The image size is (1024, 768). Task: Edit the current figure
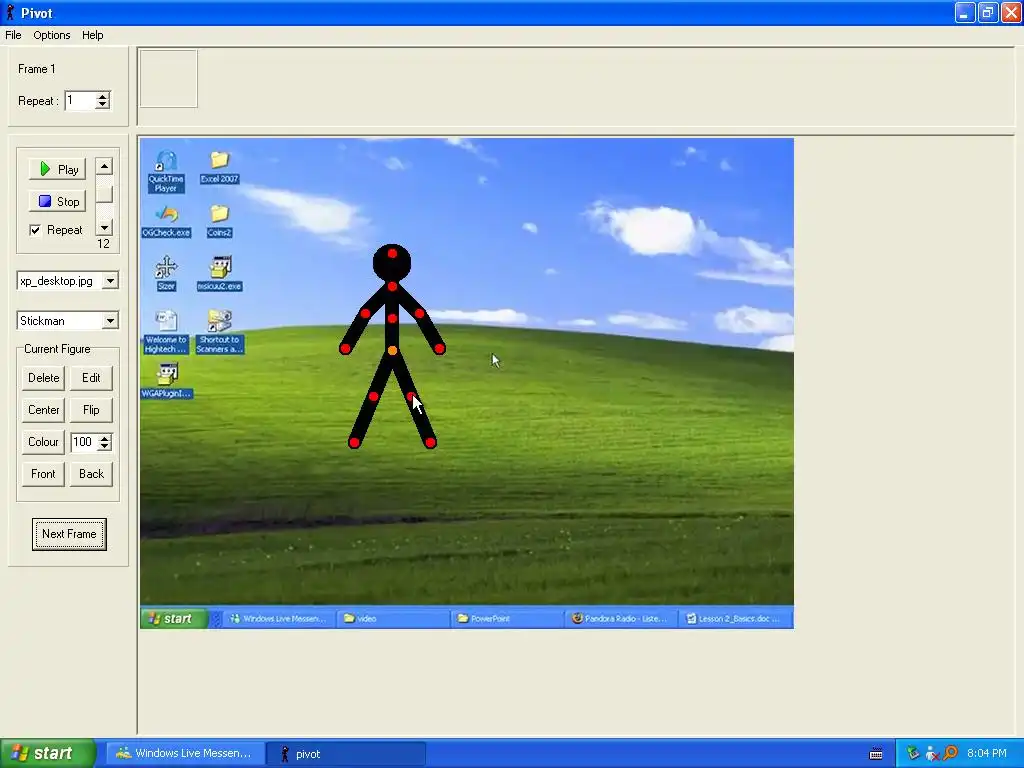pyautogui.click(x=91, y=378)
